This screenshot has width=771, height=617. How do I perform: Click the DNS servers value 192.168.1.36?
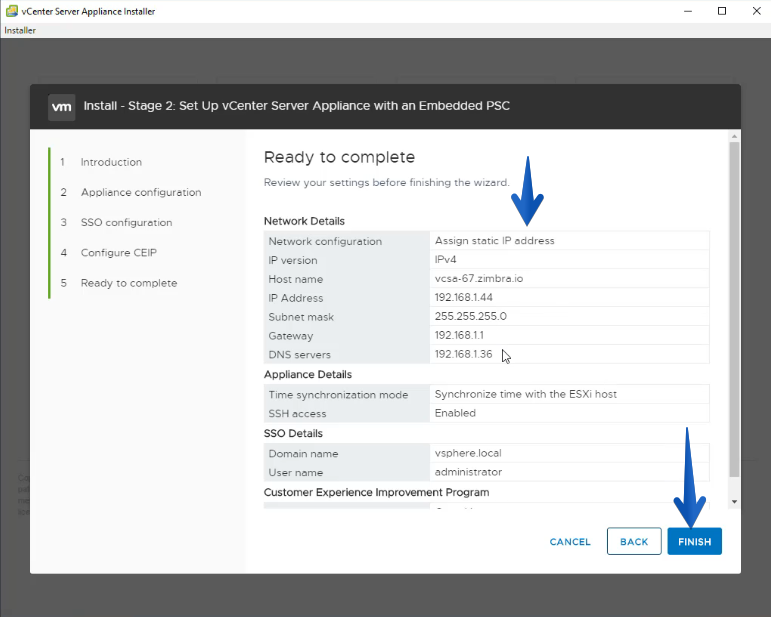click(463, 354)
